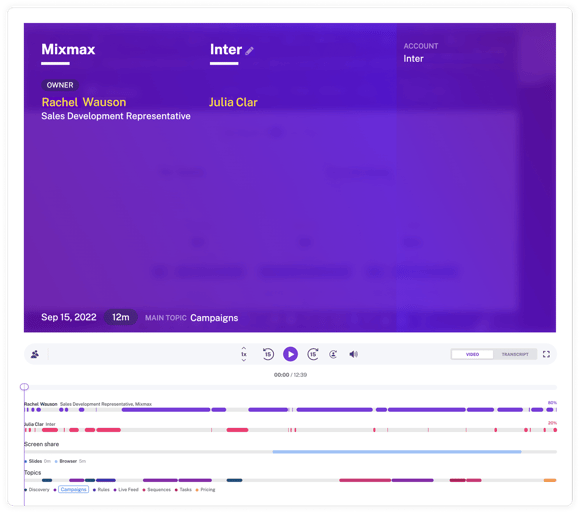580x513 pixels.
Task: Click the participants icon in player bar
Action: point(35,354)
